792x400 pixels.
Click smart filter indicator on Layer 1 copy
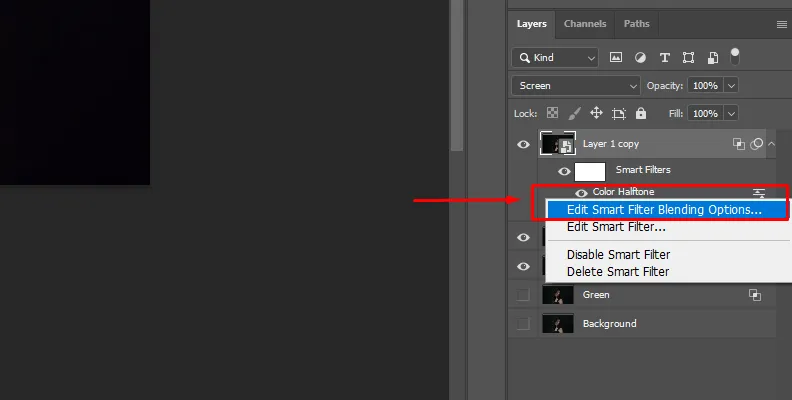coord(756,144)
